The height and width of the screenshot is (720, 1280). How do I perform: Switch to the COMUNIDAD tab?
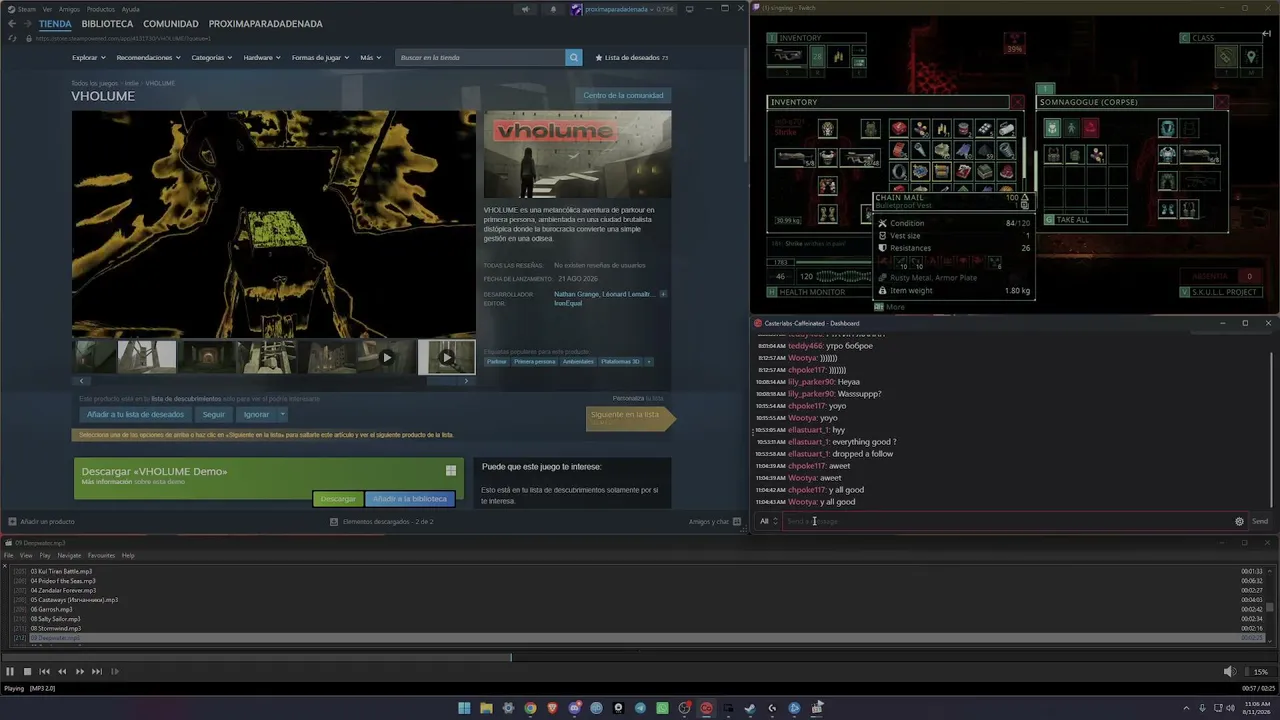point(170,24)
